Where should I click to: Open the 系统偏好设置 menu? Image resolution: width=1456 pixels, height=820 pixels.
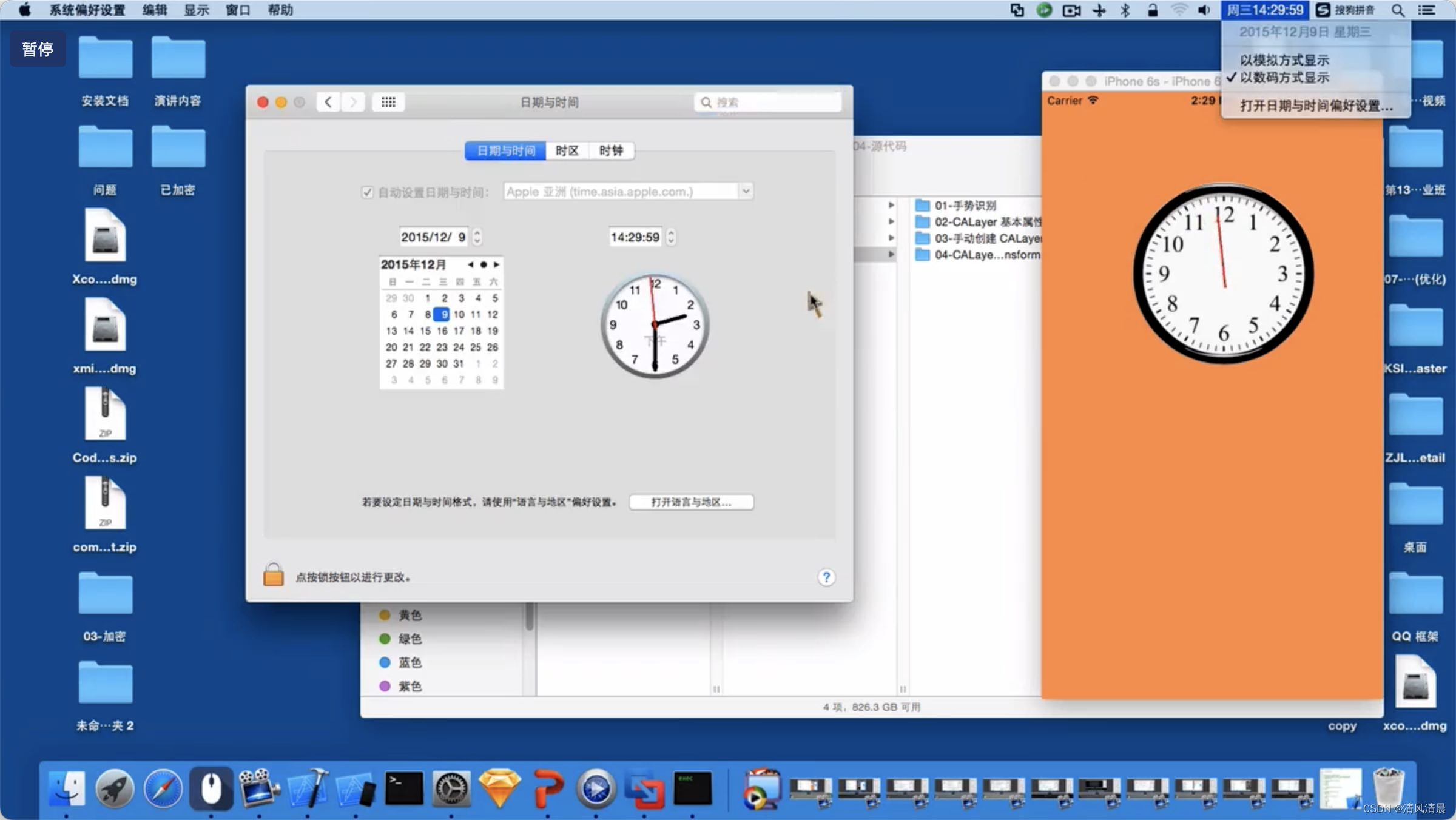[87, 10]
